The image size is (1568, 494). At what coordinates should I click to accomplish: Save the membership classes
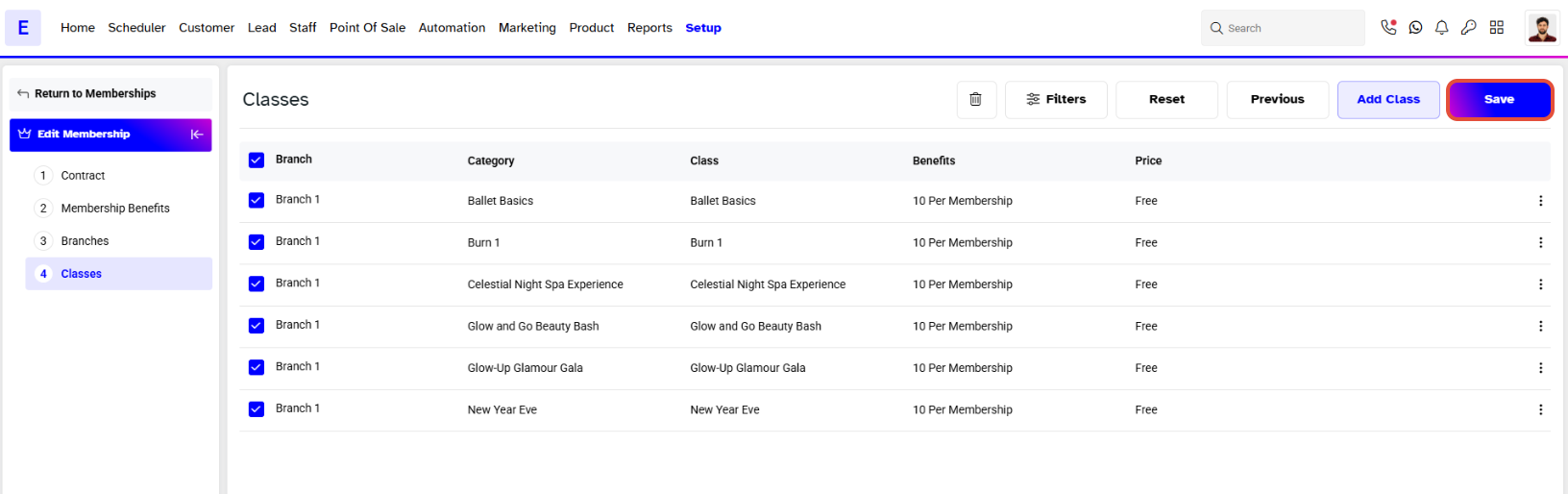[x=1499, y=100]
